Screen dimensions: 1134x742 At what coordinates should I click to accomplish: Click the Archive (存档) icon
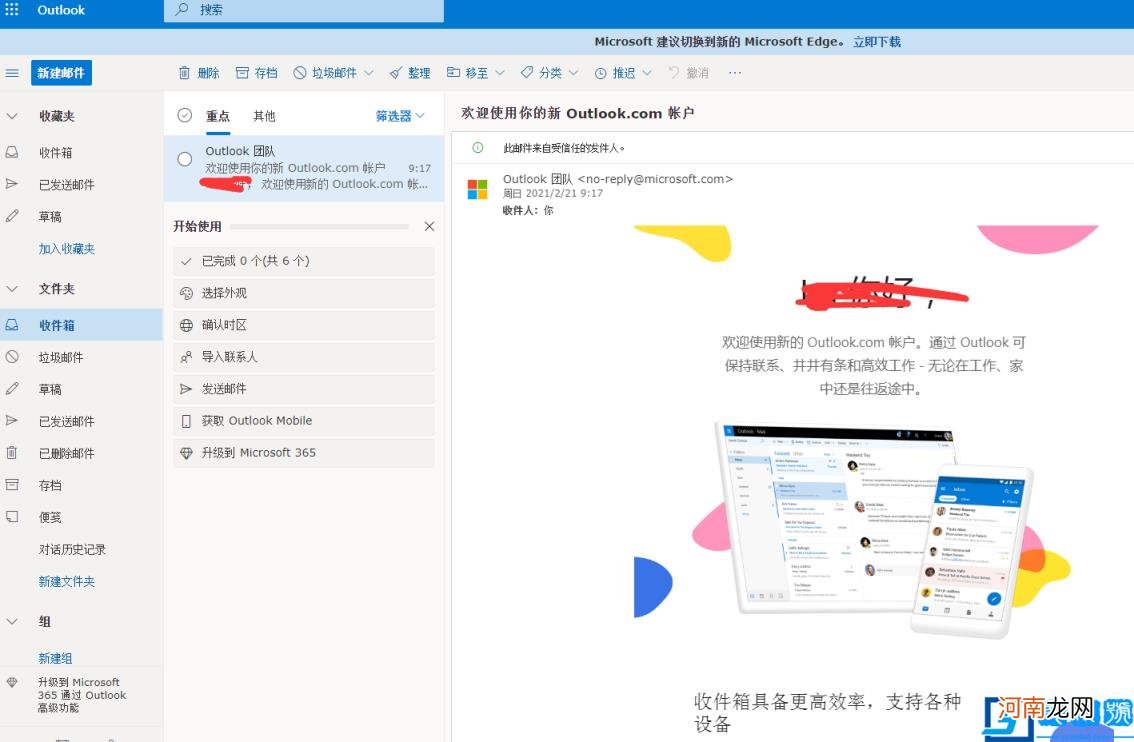coord(241,72)
